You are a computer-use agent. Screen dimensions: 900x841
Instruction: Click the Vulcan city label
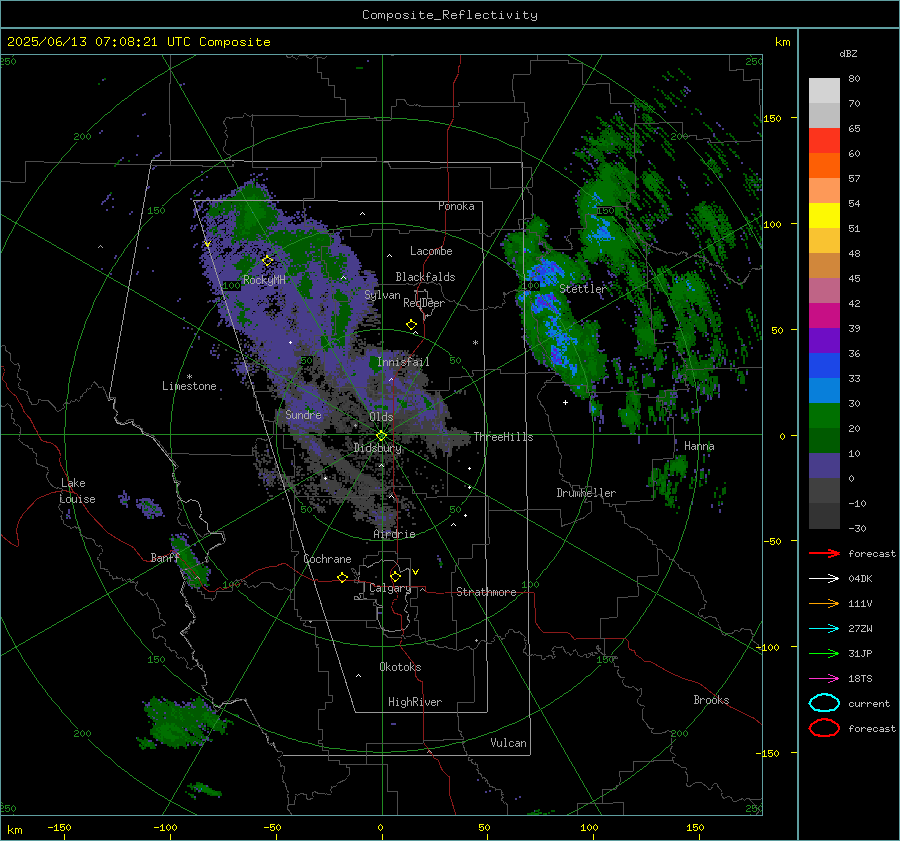tap(509, 743)
